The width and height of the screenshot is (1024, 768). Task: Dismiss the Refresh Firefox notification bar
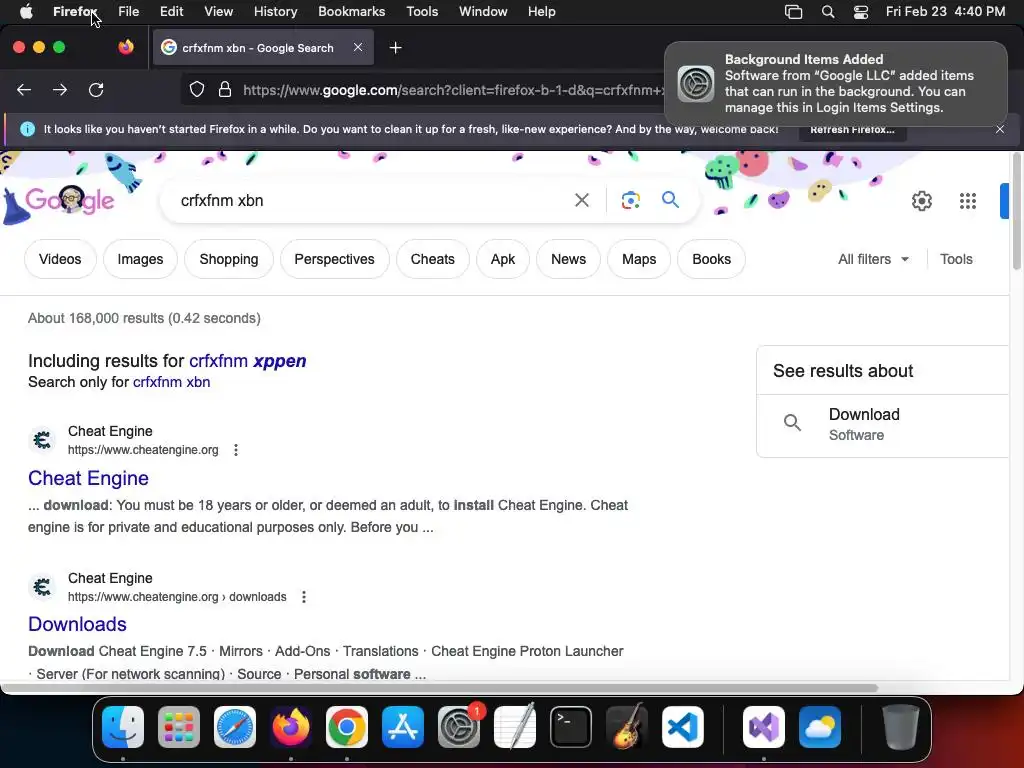click(x=1000, y=129)
